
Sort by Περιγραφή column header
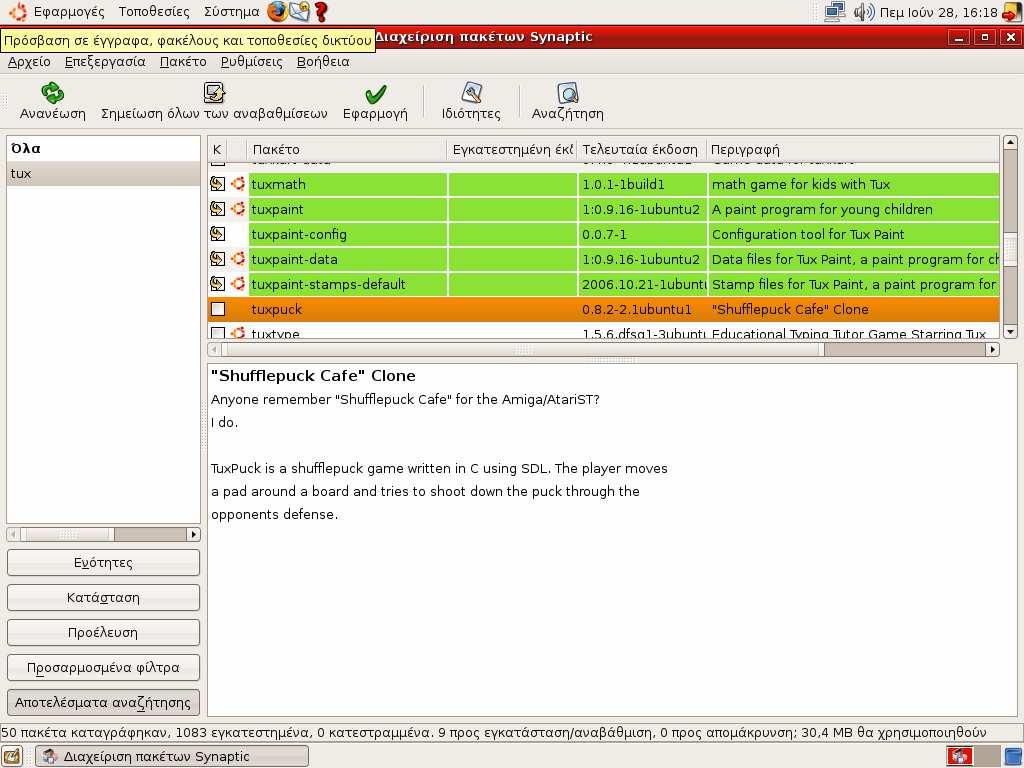pos(852,150)
